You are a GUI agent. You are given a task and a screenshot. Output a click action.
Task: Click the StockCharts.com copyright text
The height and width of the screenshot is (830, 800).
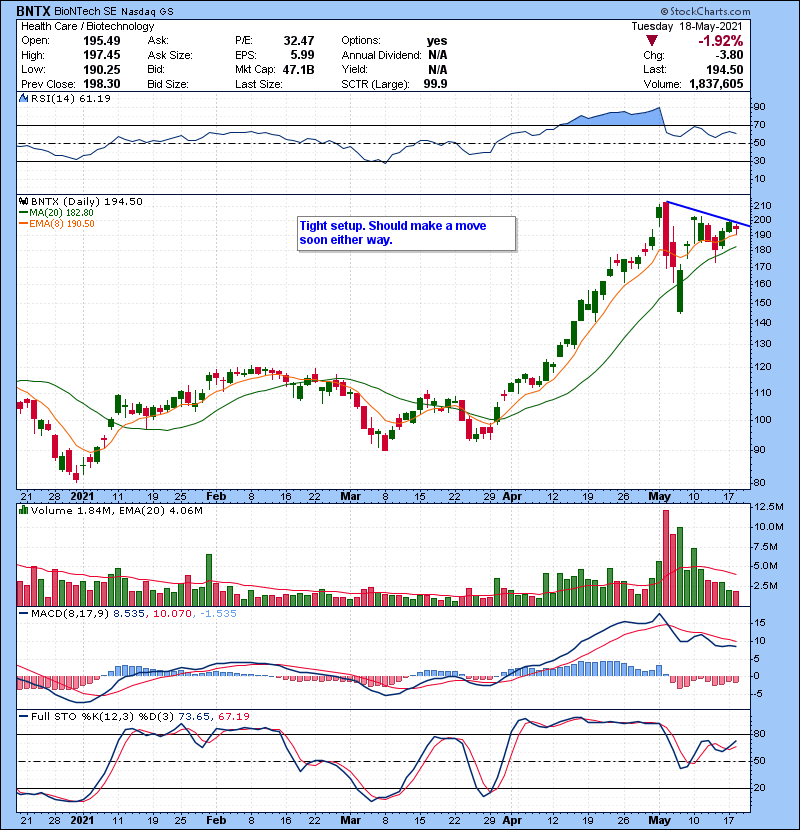pyautogui.click(x=705, y=11)
